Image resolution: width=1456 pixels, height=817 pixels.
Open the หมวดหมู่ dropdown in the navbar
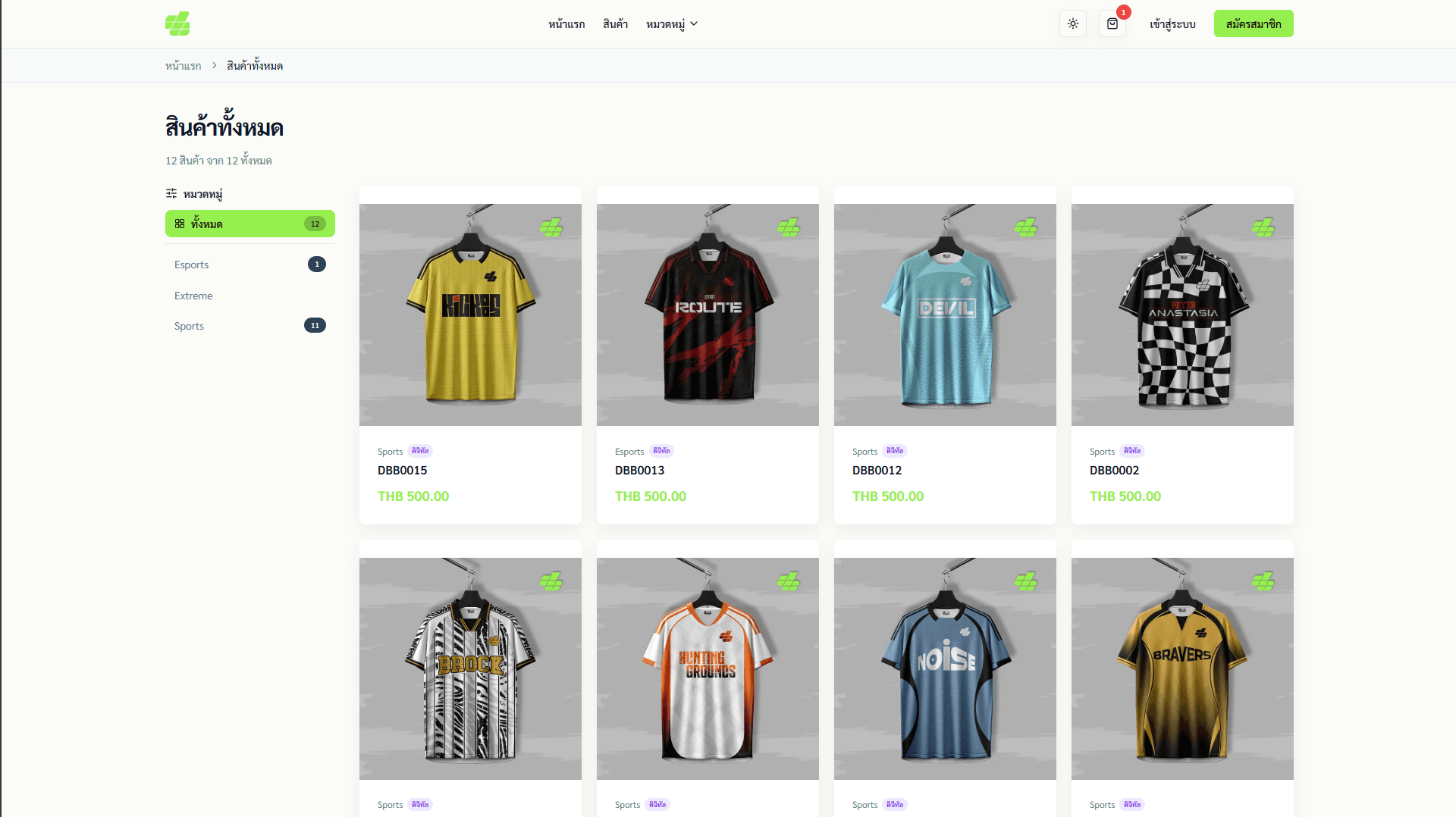pyautogui.click(x=672, y=24)
